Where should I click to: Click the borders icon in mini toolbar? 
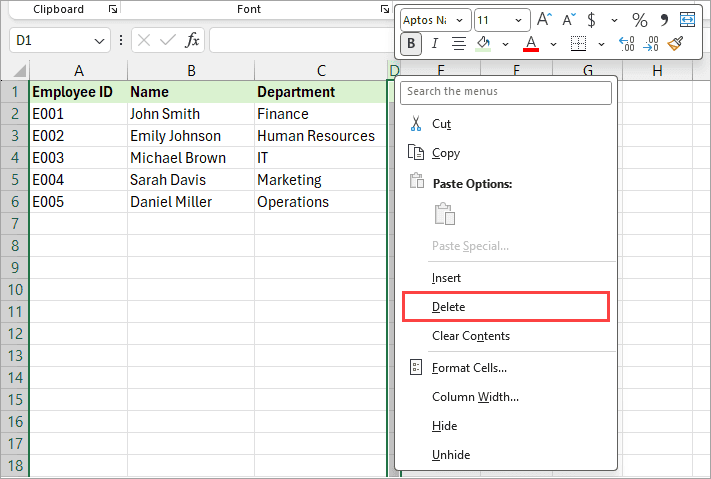578,44
